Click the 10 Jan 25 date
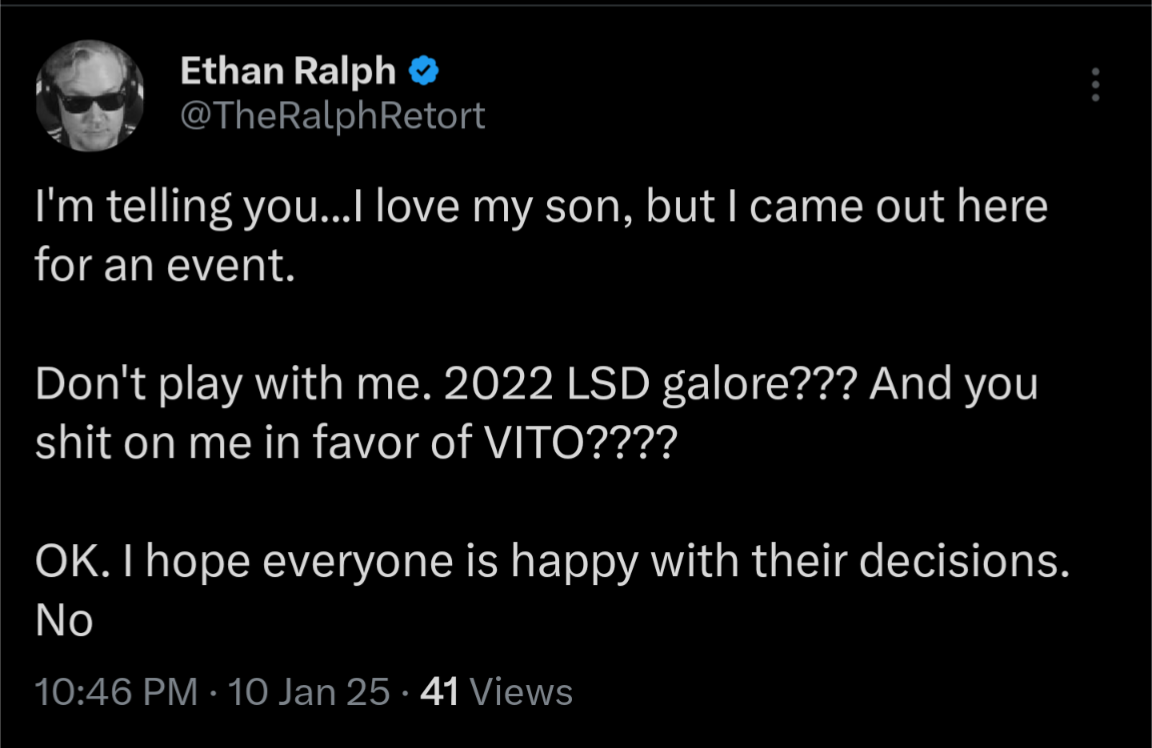The height and width of the screenshot is (748, 1152). pos(309,691)
